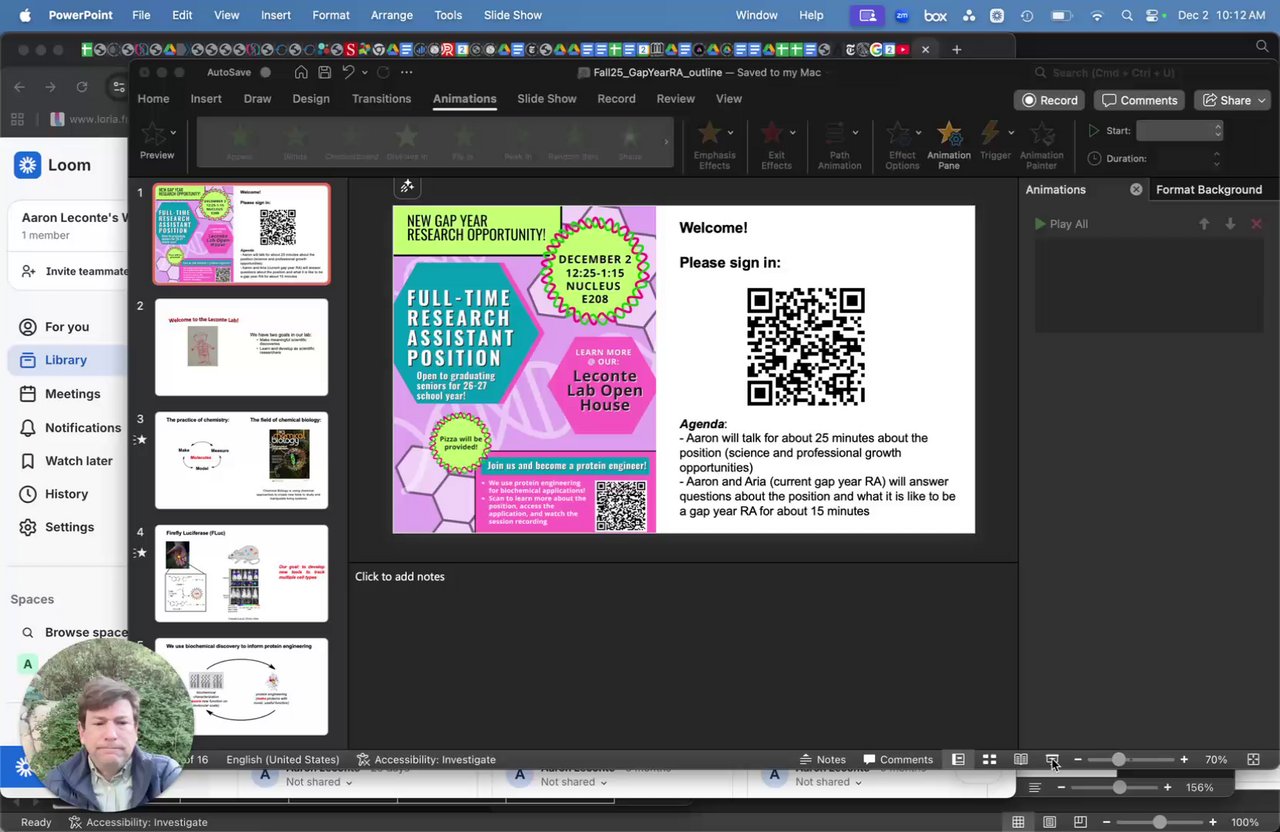Screen dimensions: 1280x832
Task: Switch to Normal view in status bar
Action: (958, 760)
